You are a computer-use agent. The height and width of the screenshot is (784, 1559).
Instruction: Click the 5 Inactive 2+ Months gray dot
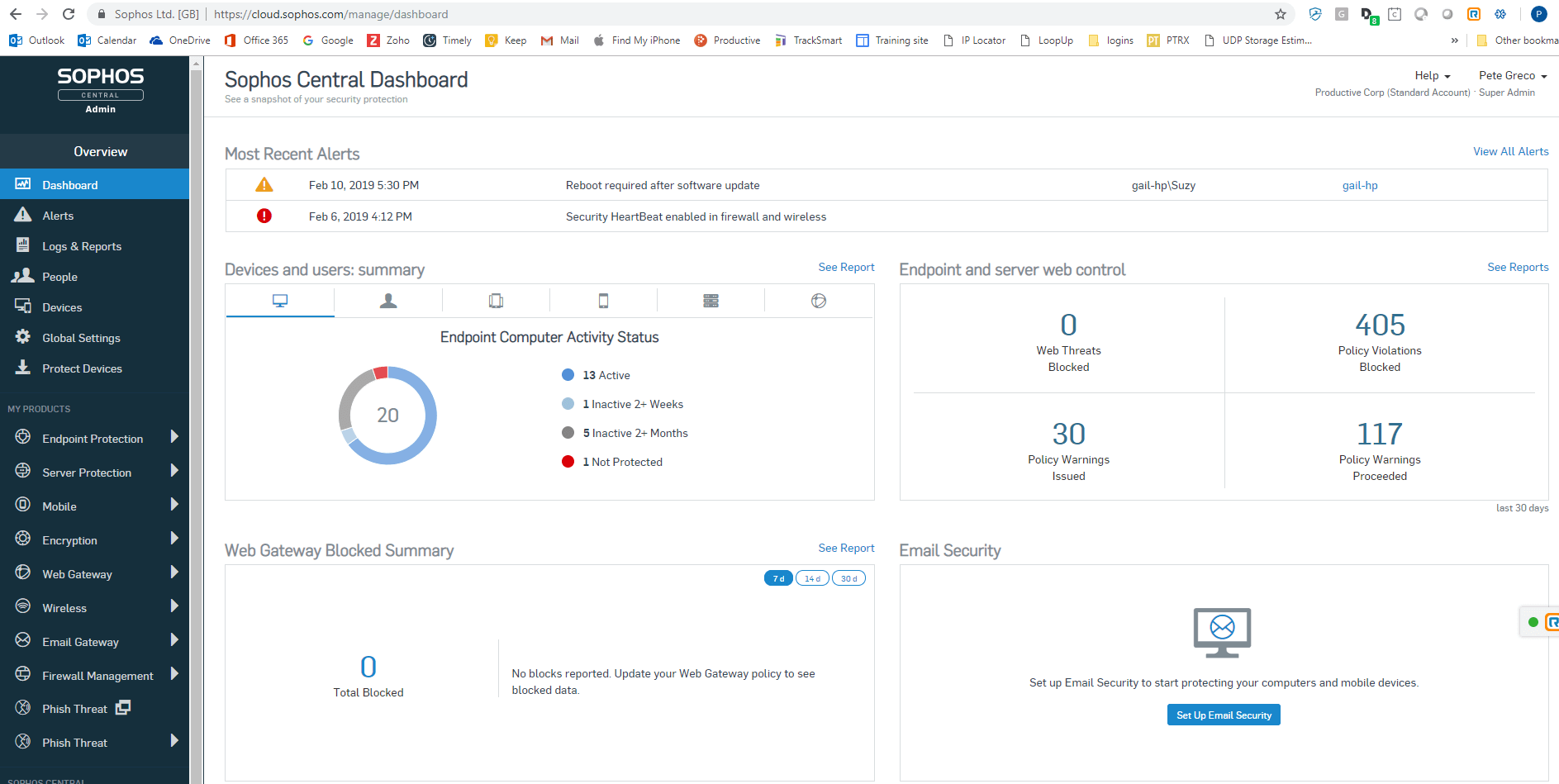568,433
